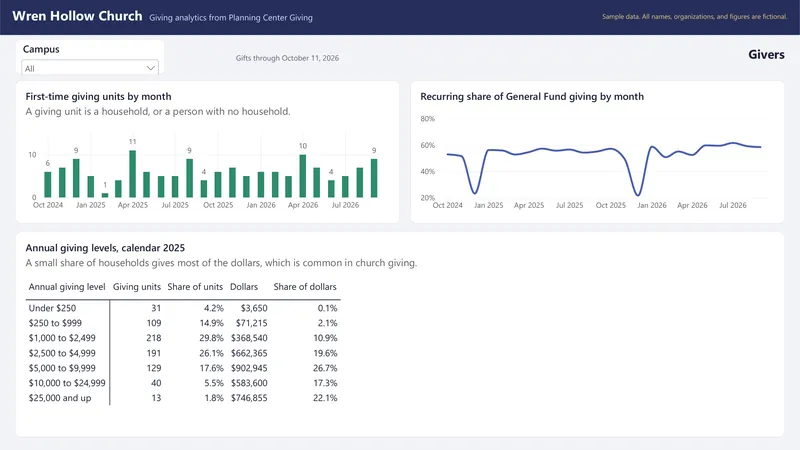
Task: Sort by the 'Dollars' column header
Action: (x=244, y=287)
